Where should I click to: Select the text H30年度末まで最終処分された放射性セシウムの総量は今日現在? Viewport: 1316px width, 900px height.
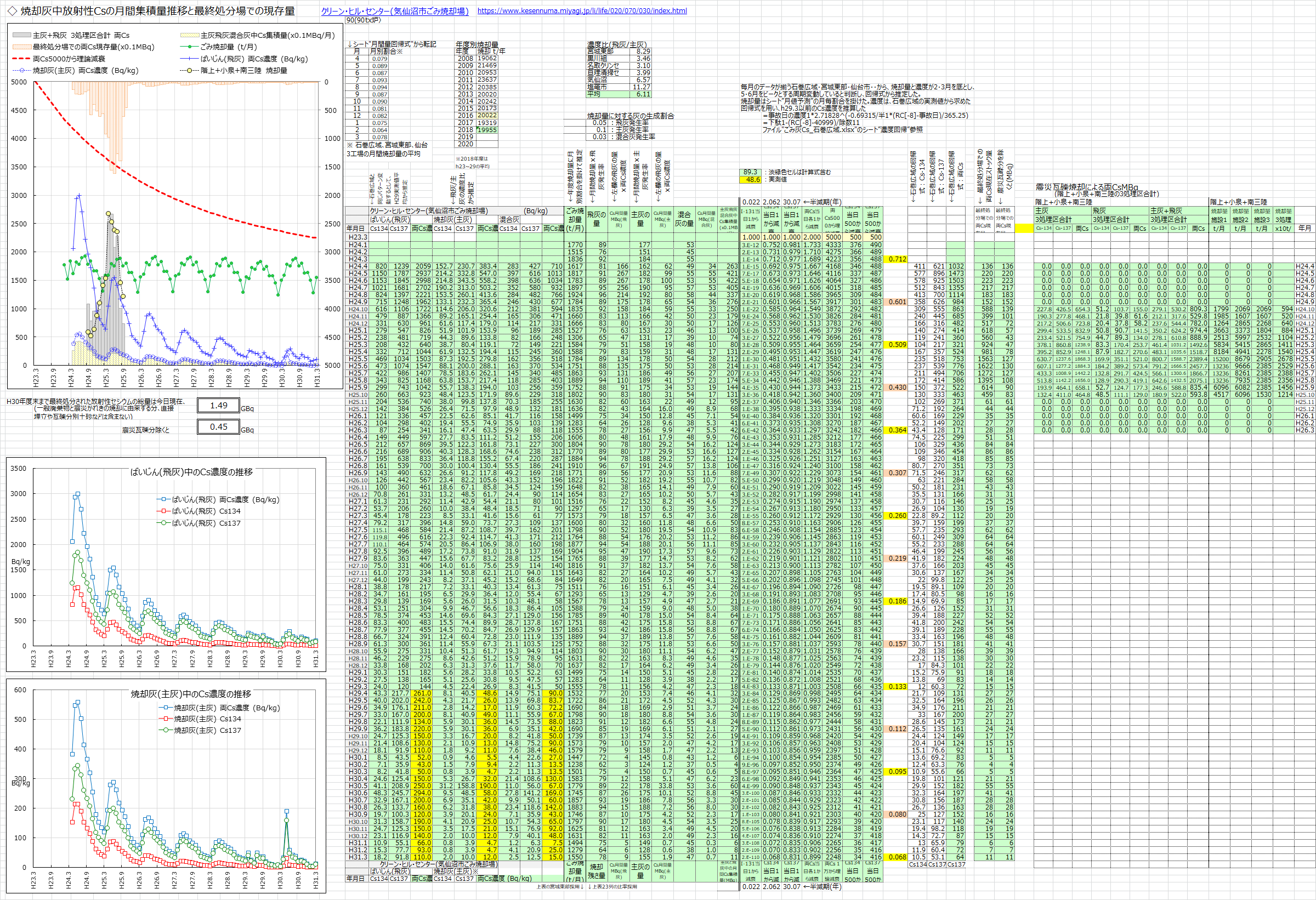point(97,401)
